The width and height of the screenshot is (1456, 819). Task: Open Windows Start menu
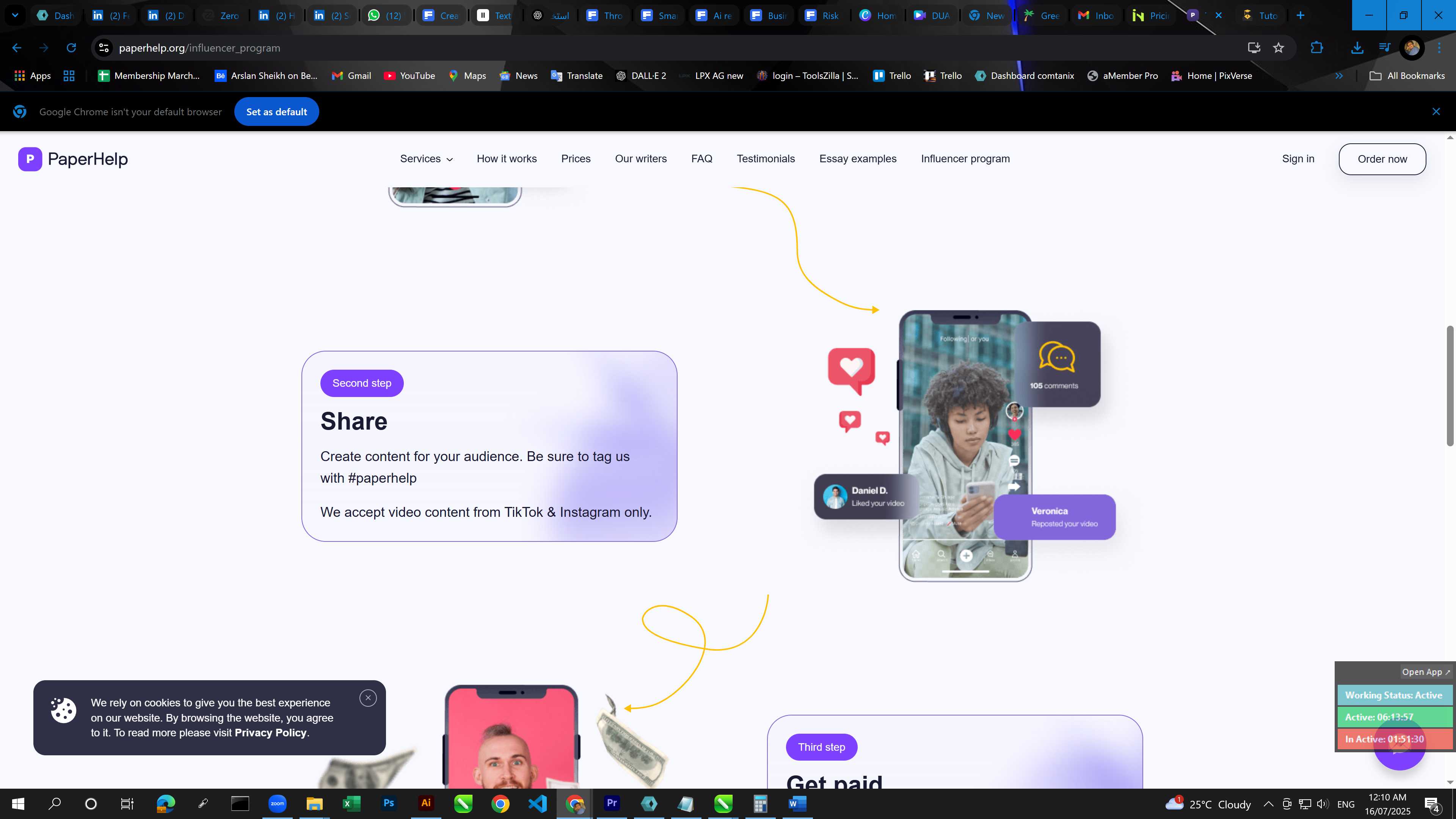18,804
